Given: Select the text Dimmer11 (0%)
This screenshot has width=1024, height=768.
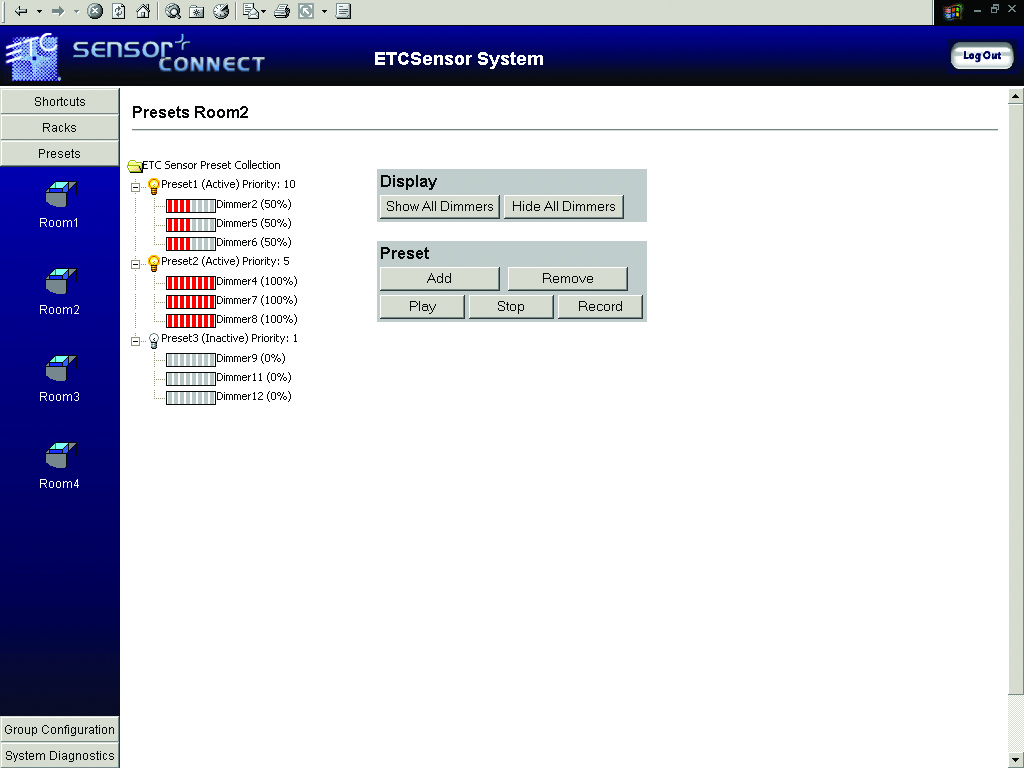Looking at the screenshot, I should pos(254,377).
